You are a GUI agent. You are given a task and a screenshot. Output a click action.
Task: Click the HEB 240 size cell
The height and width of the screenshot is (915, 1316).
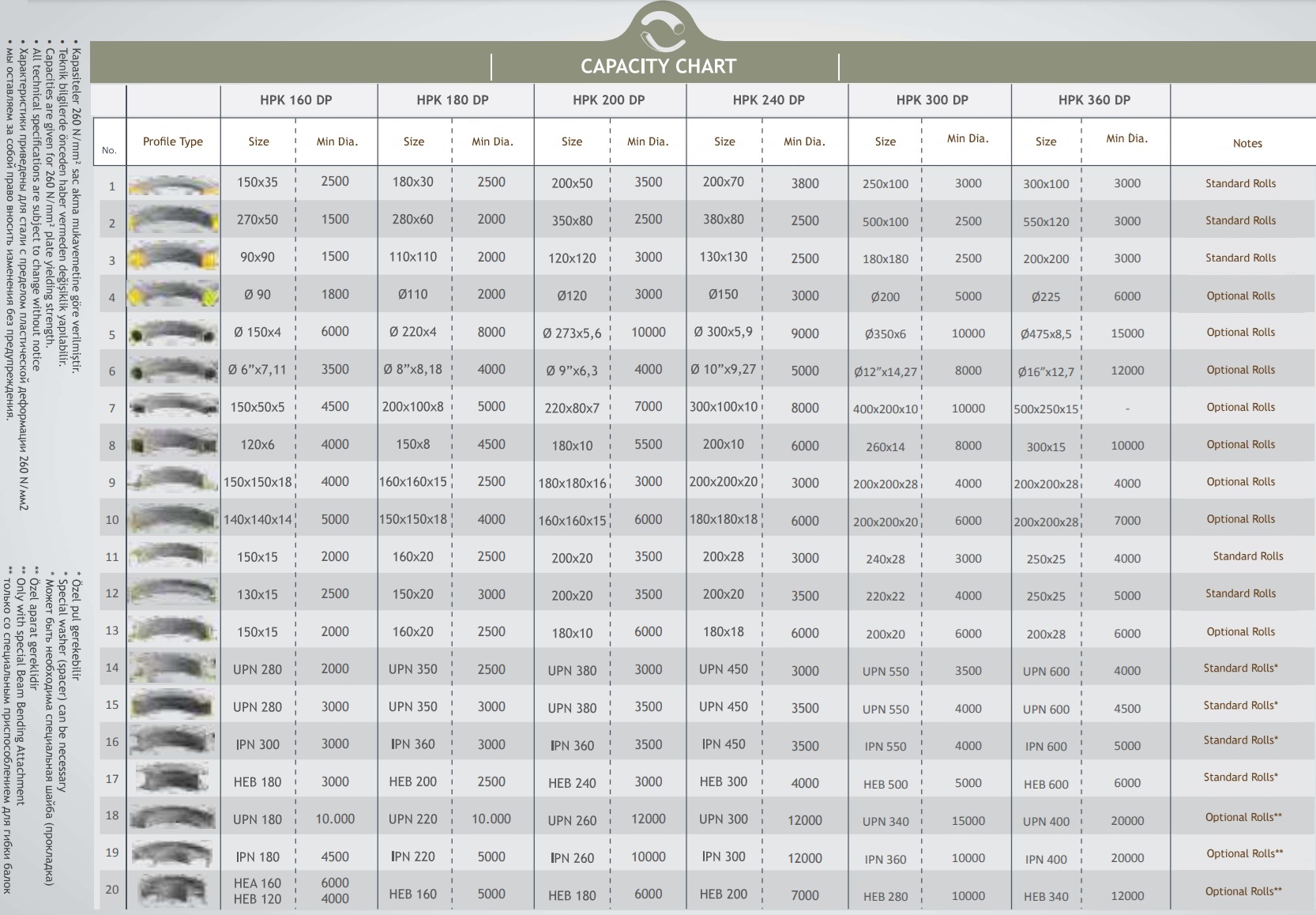tap(572, 783)
